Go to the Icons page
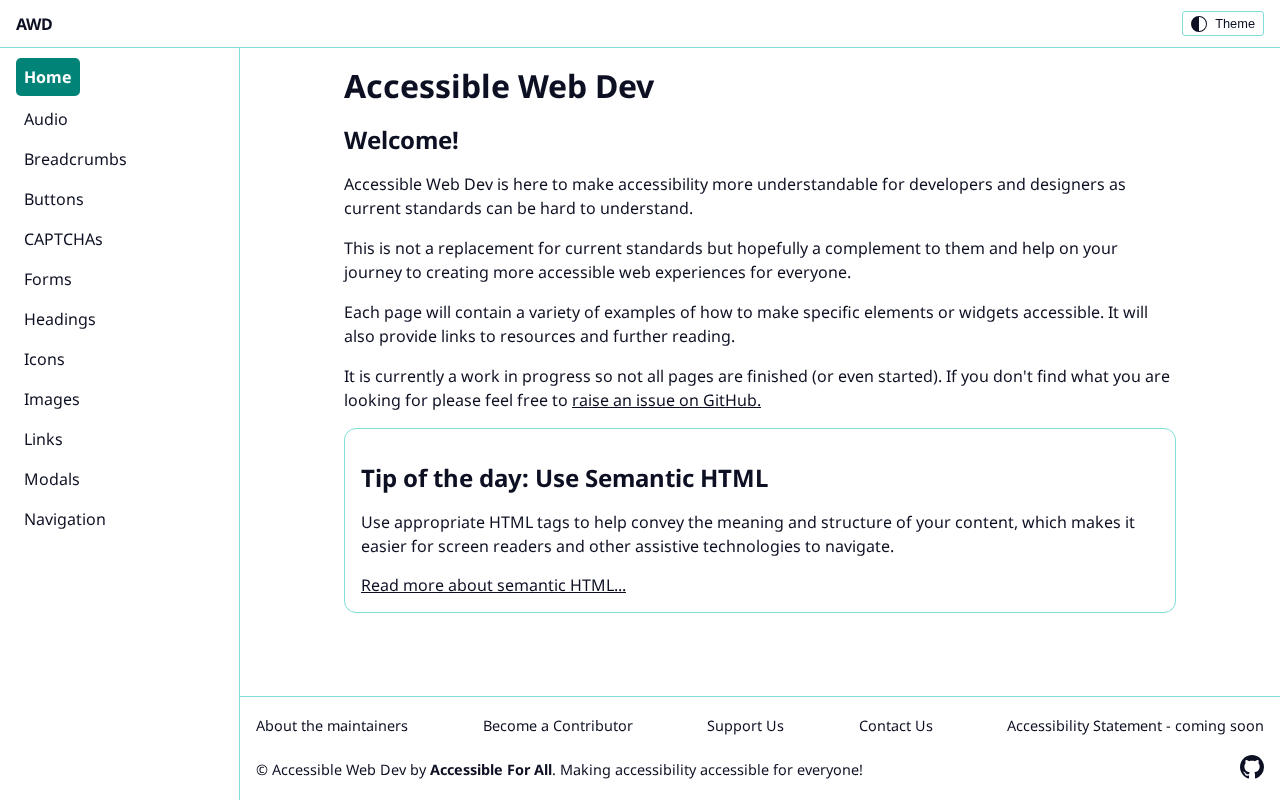The height and width of the screenshot is (800, 1280). point(44,359)
